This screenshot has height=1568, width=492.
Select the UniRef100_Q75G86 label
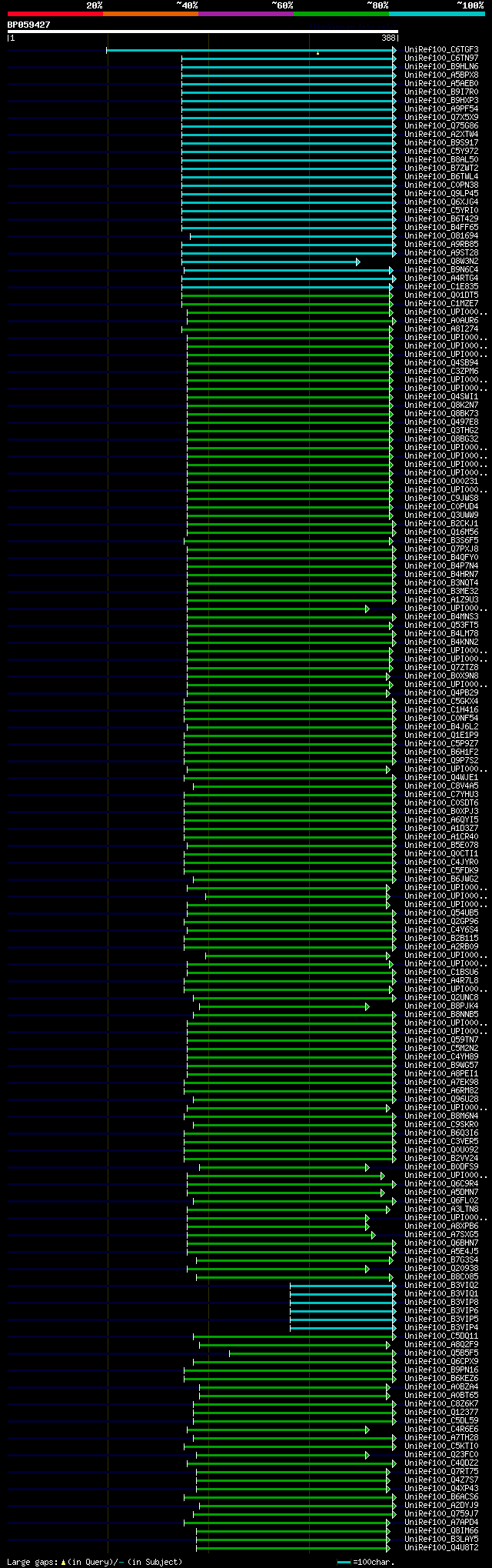pyautogui.click(x=441, y=126)
